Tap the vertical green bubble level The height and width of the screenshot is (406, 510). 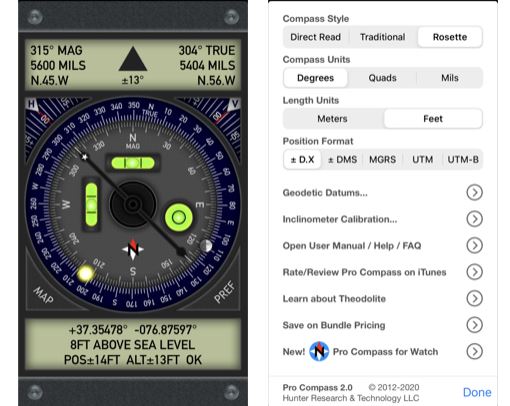91,205
